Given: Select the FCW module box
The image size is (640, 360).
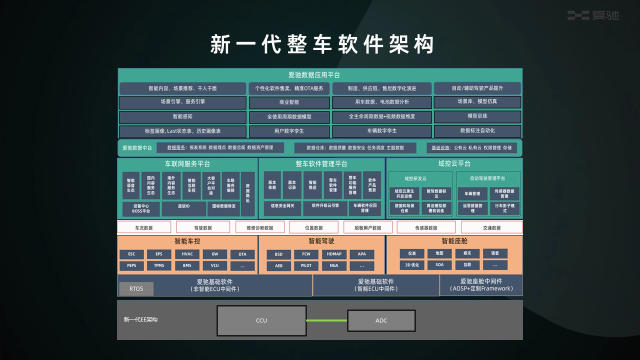Looking at the screenshot, I should click(306, 254).
